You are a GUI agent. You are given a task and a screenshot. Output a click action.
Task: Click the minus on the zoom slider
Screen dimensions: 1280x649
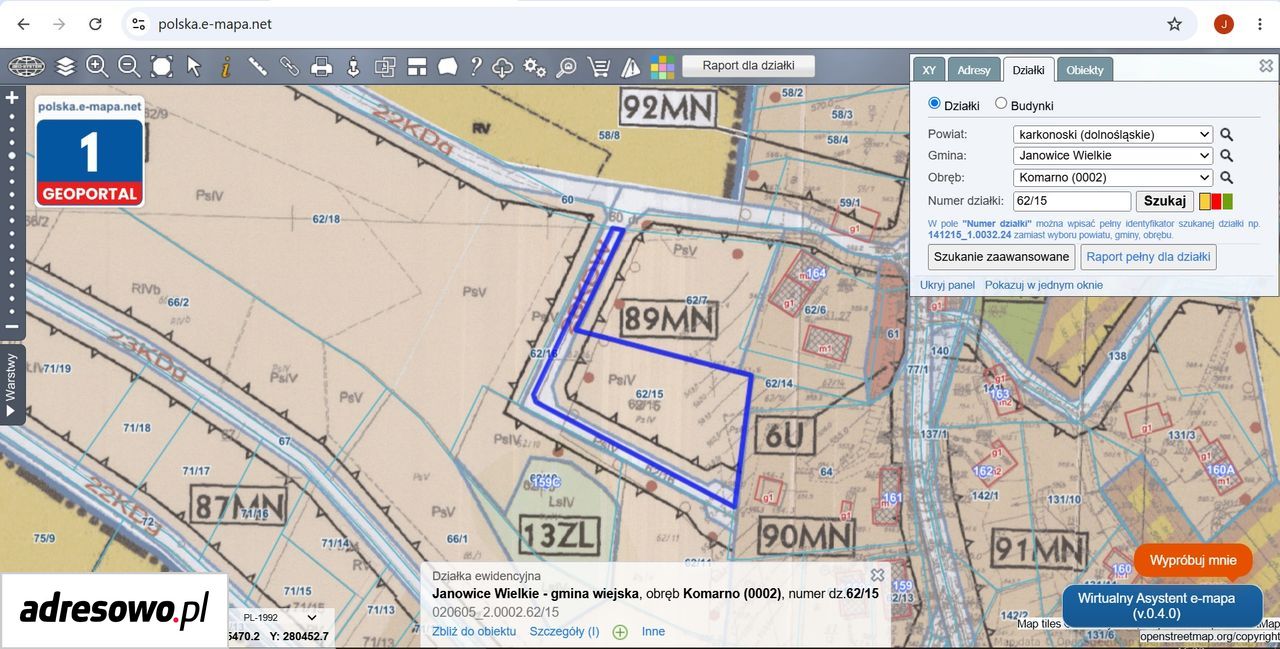(x=12, y=326)
